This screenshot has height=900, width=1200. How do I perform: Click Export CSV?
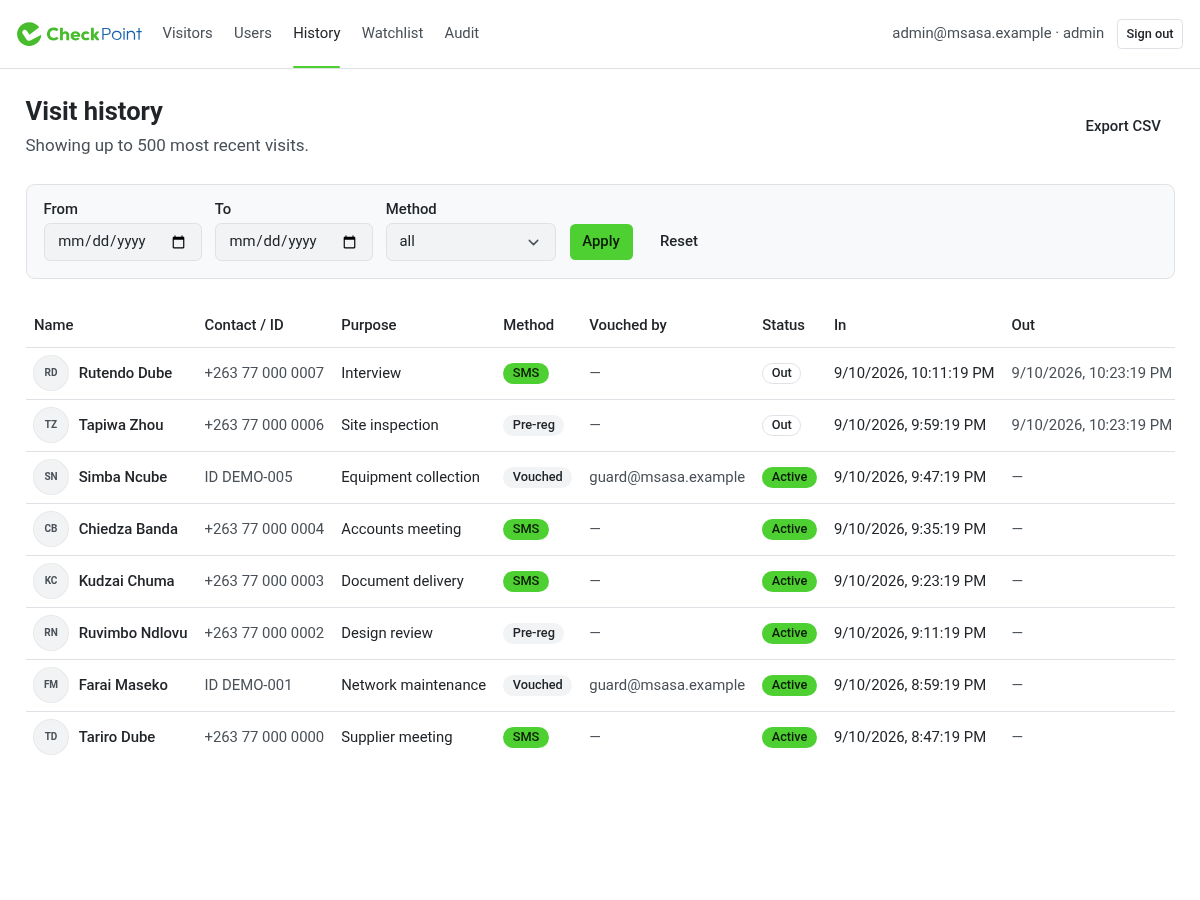pos(1123,126)
